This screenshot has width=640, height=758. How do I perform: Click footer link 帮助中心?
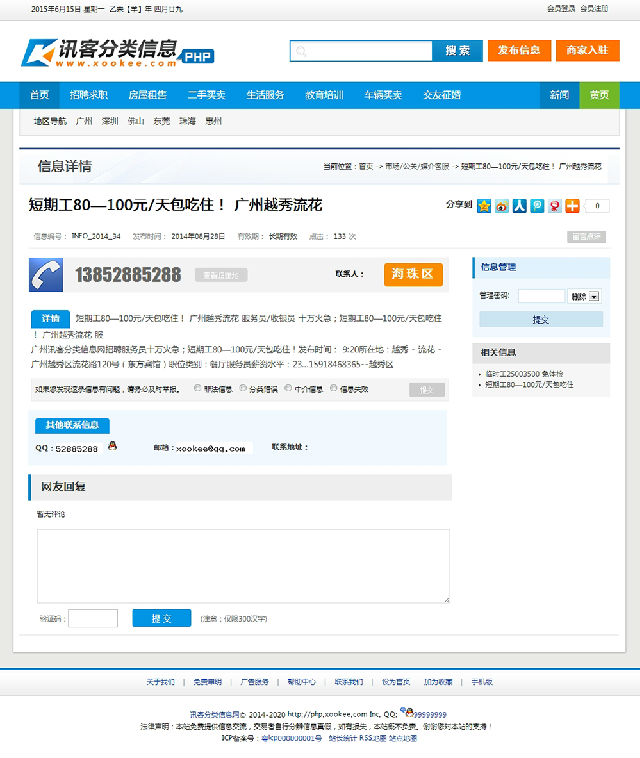tap(301, 682)
